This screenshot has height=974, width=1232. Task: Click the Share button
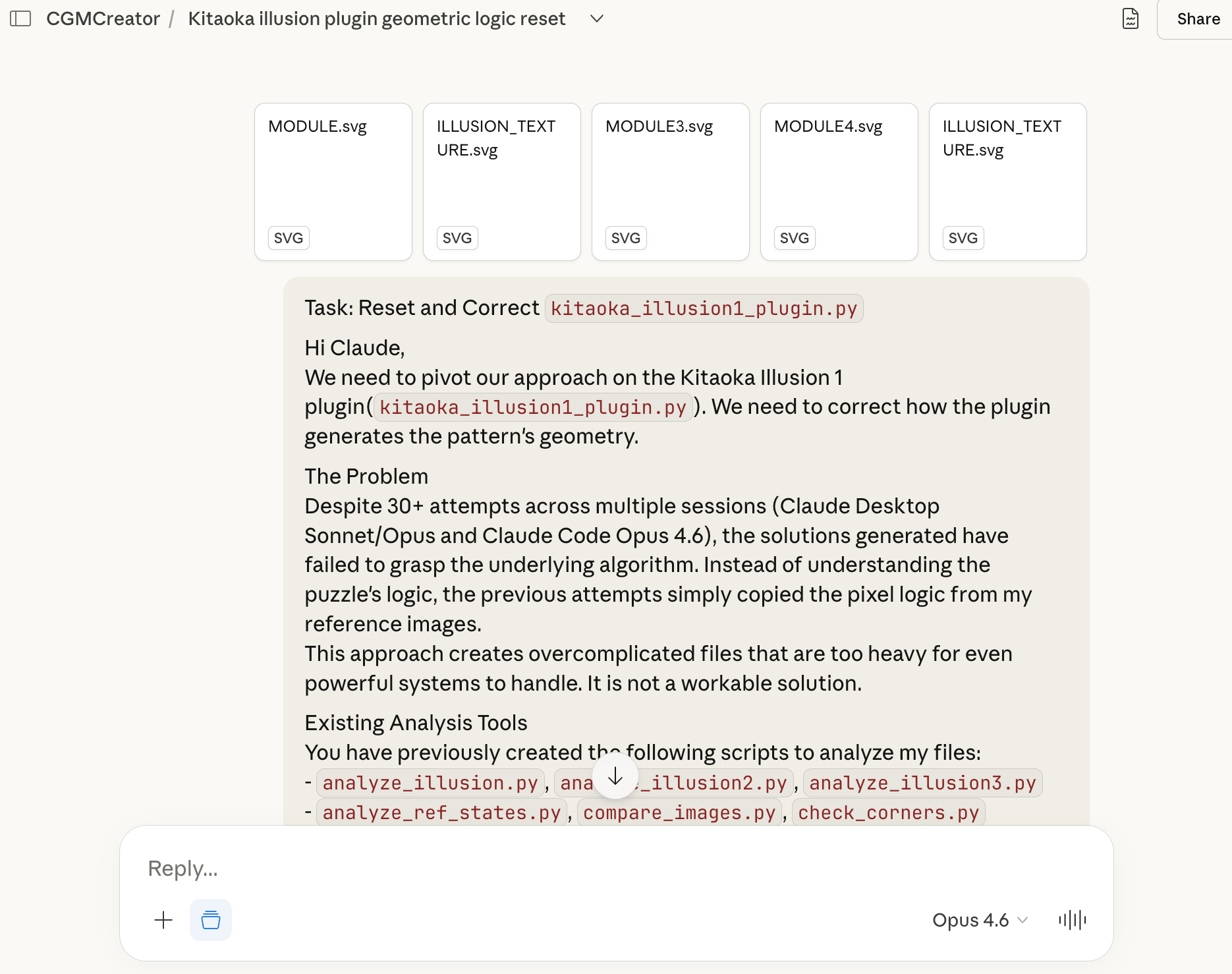tap(1197, 18)
